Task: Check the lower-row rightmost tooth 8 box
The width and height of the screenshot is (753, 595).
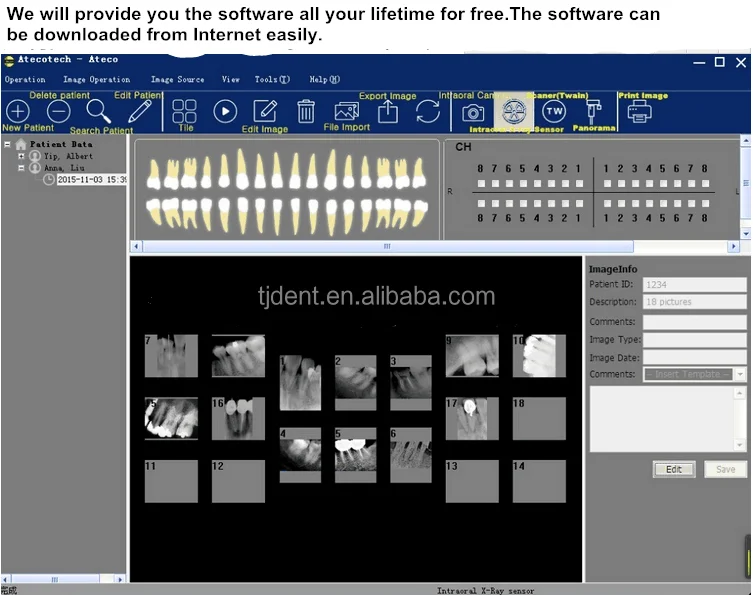Action: (x=704, y=202)
